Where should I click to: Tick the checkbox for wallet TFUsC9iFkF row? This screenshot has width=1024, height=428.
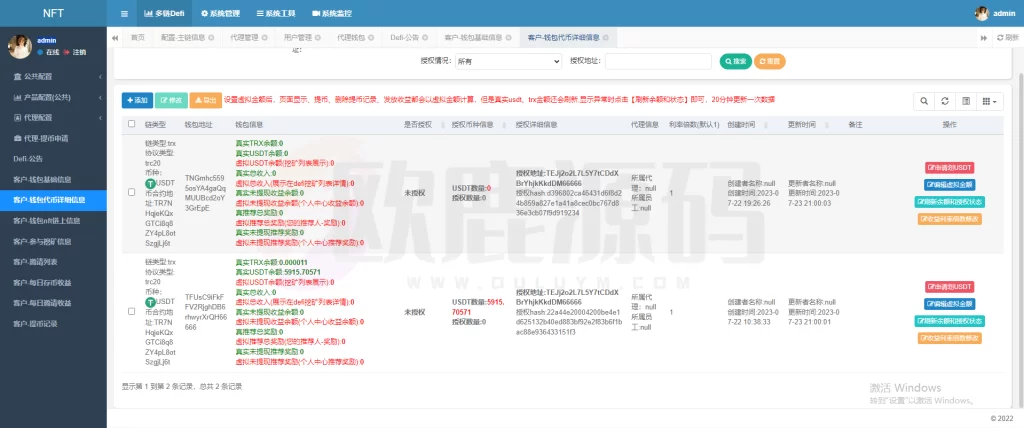[x=132, y=312]
